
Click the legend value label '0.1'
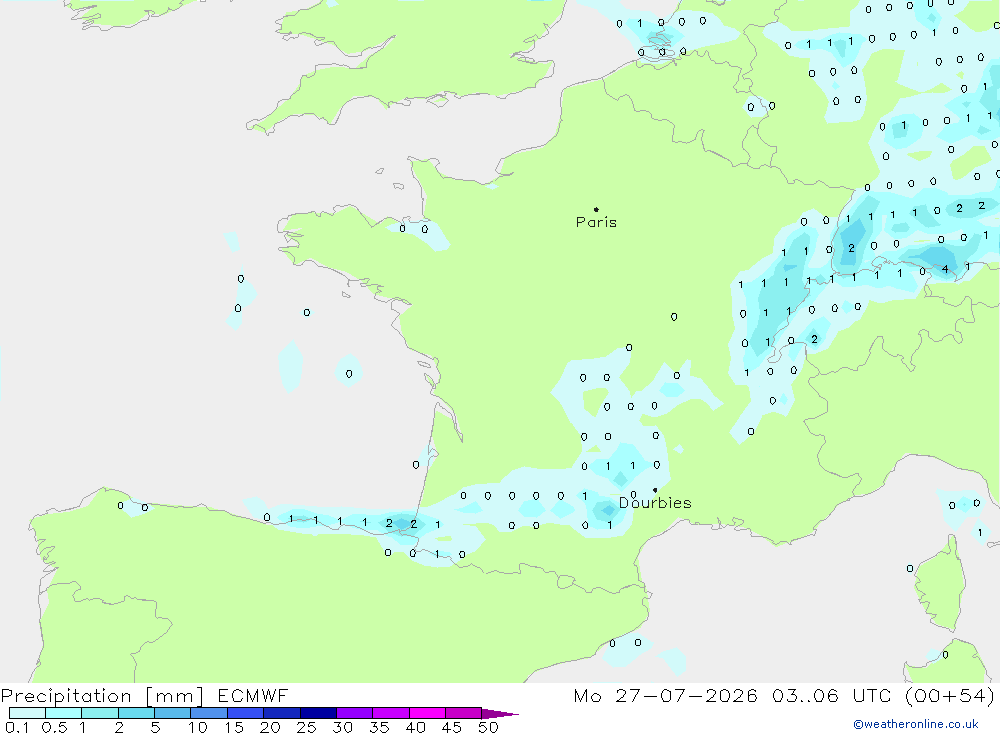pyautogui.click(x=17, y=727)
